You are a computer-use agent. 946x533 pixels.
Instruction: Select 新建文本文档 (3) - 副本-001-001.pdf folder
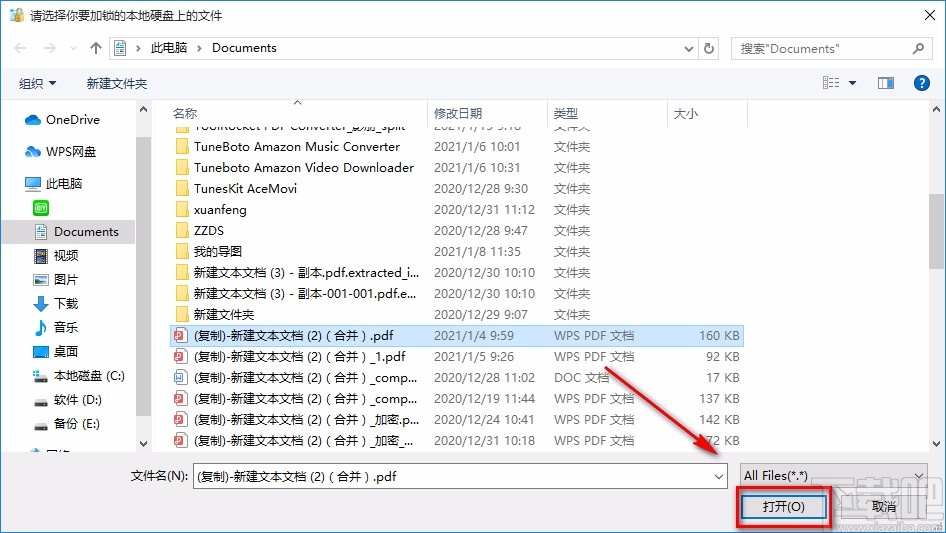click(x=305, y=294)
